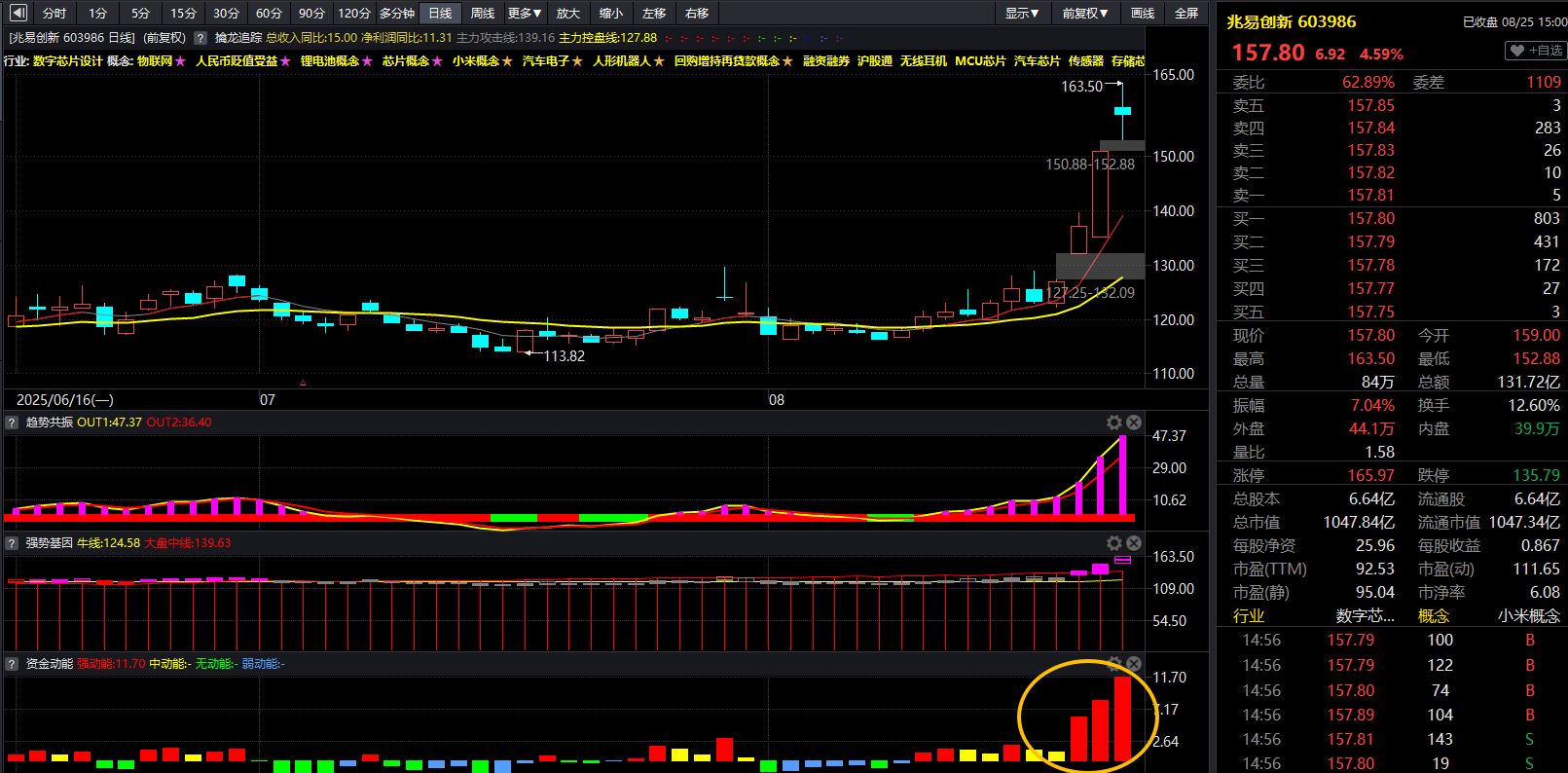Open the 无线耳机 concept tag

click(x=924, y=61)
